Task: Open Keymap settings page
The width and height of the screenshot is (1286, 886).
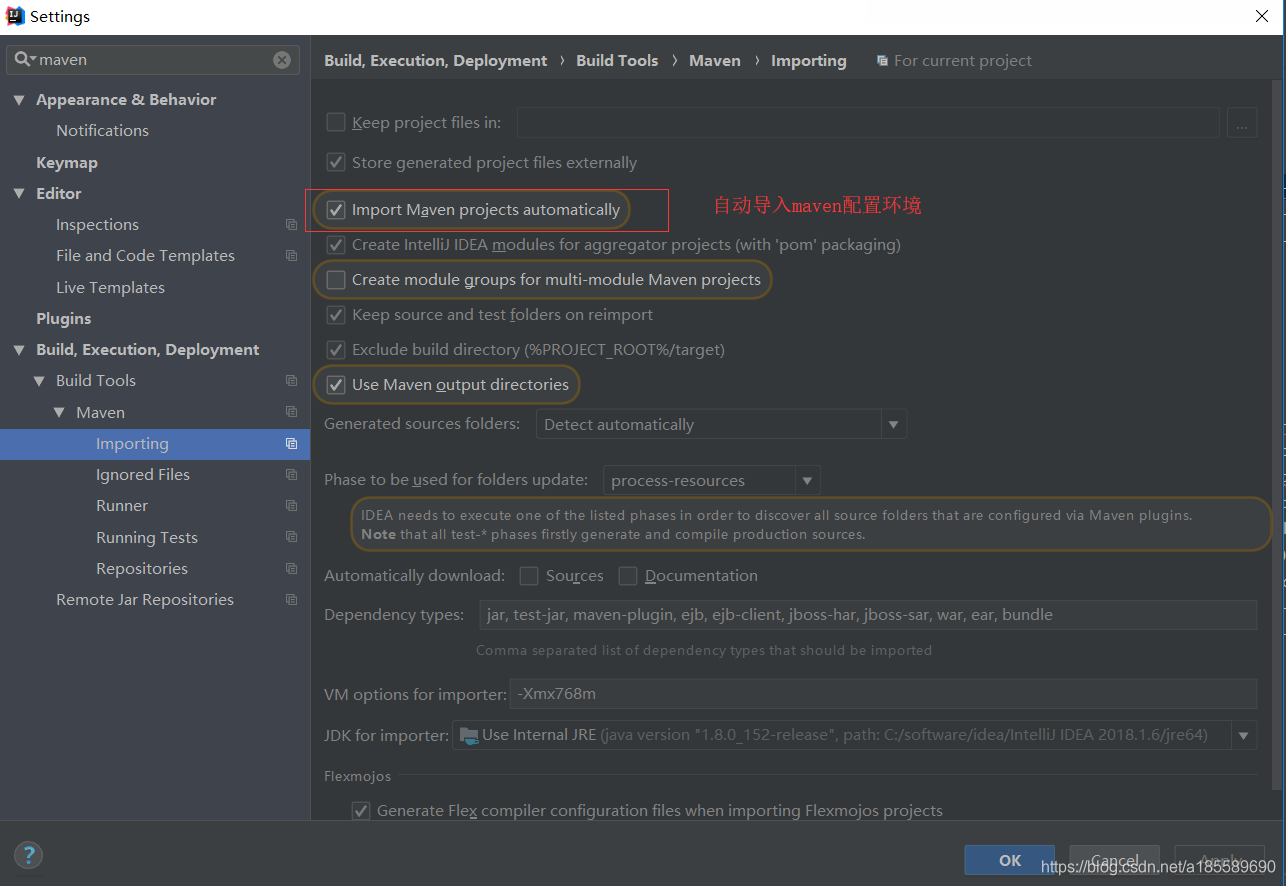Action: [x=67, y=163]
